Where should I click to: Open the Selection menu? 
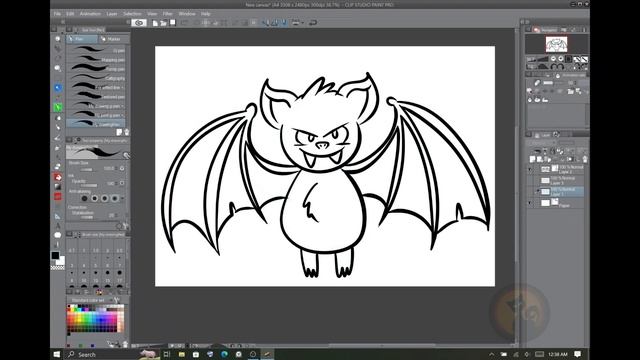[132, 14]
